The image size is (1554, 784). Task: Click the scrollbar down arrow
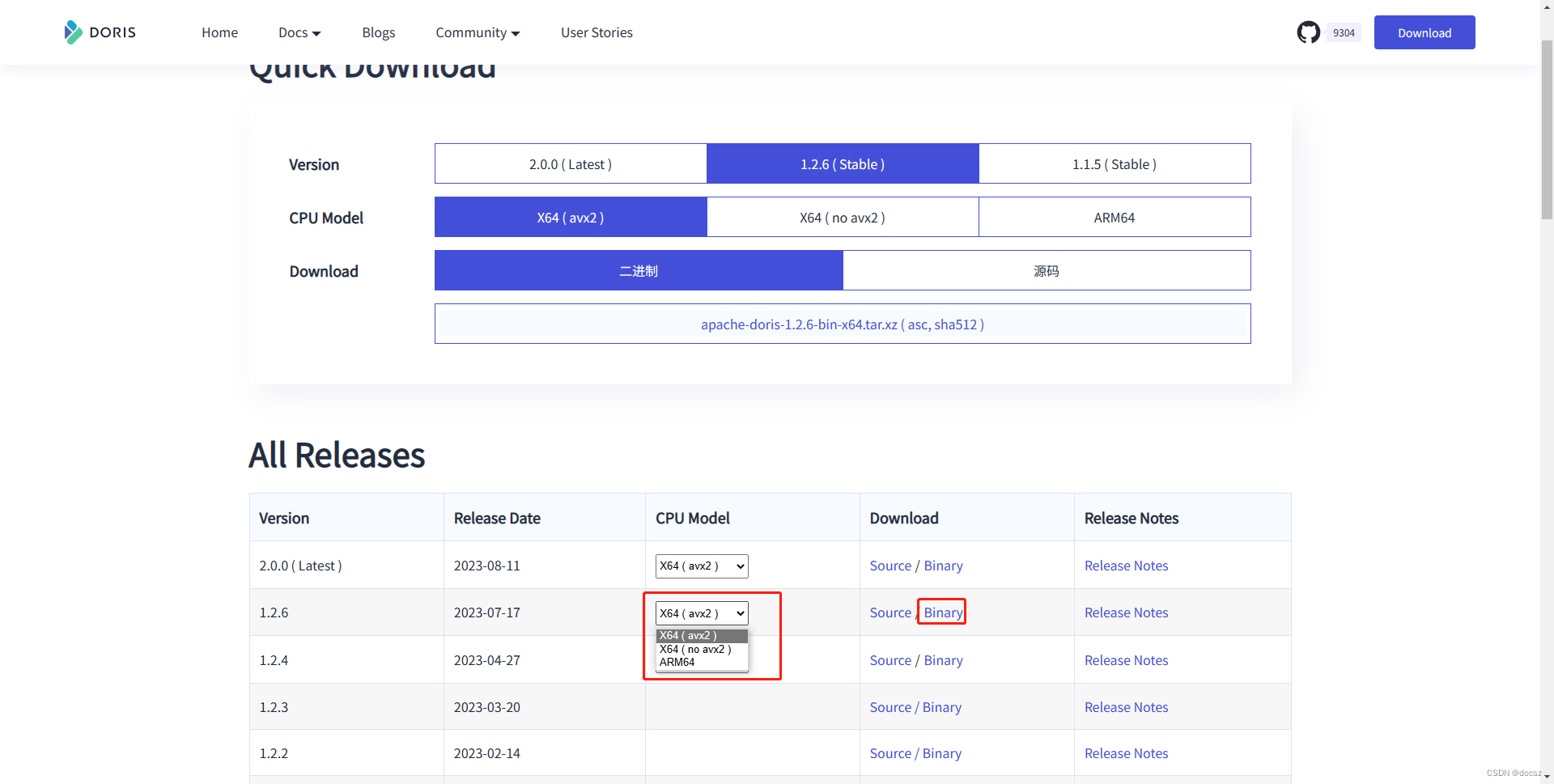pyautogui.click(x=1547, y=777)
